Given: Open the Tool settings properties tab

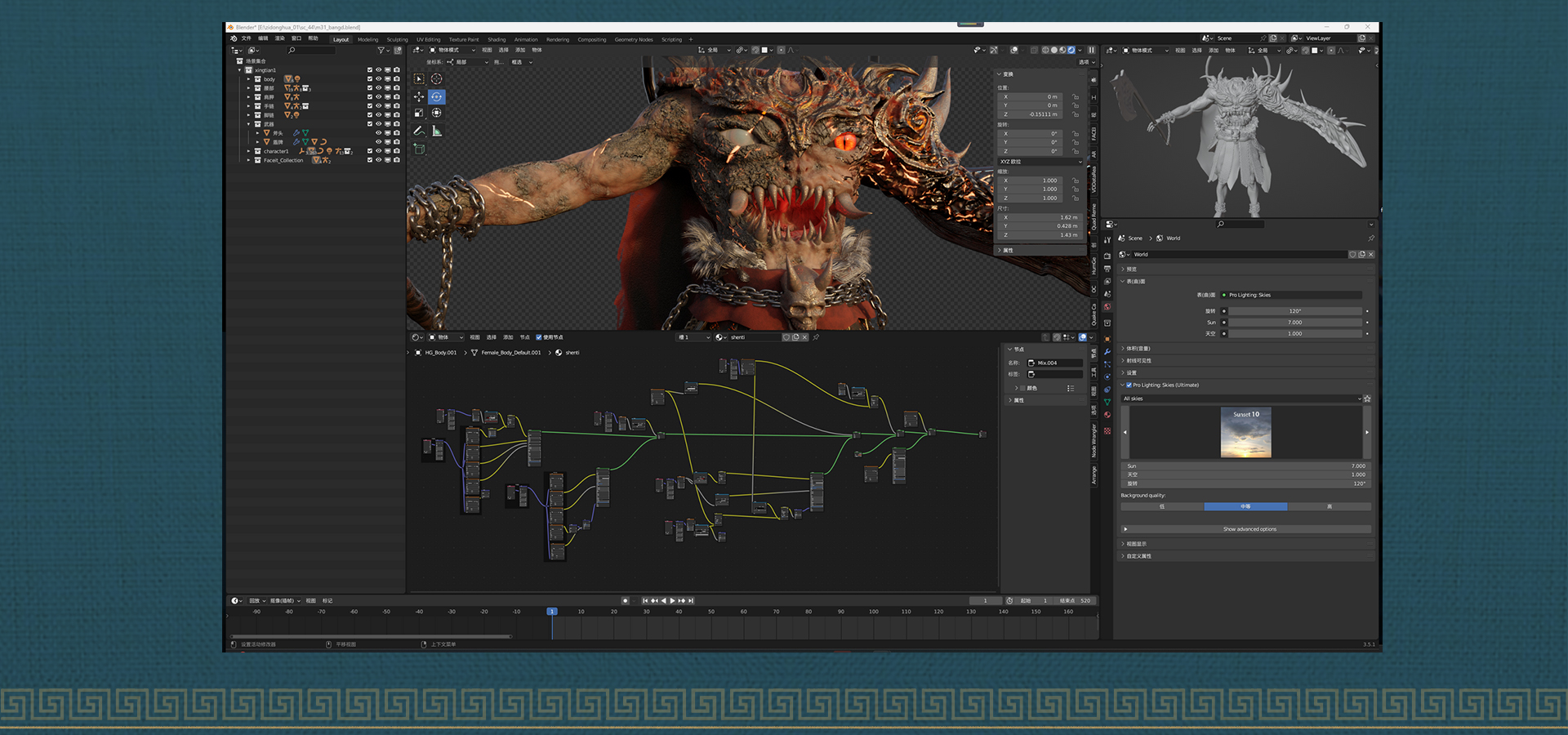Looking at the screenshot, I should [1107, 240].
